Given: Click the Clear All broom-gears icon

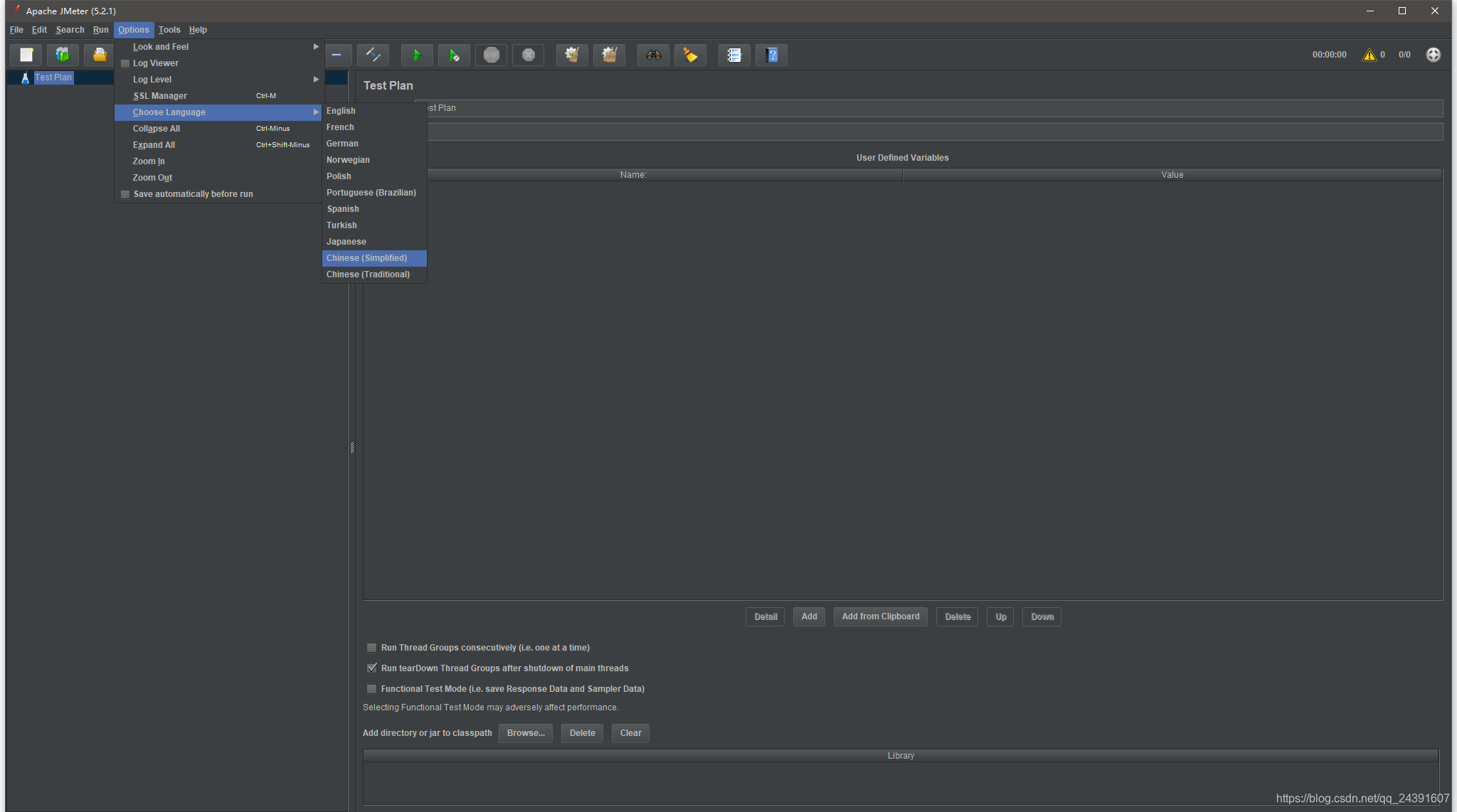Looking at the screenshot, I should [609, 55].
